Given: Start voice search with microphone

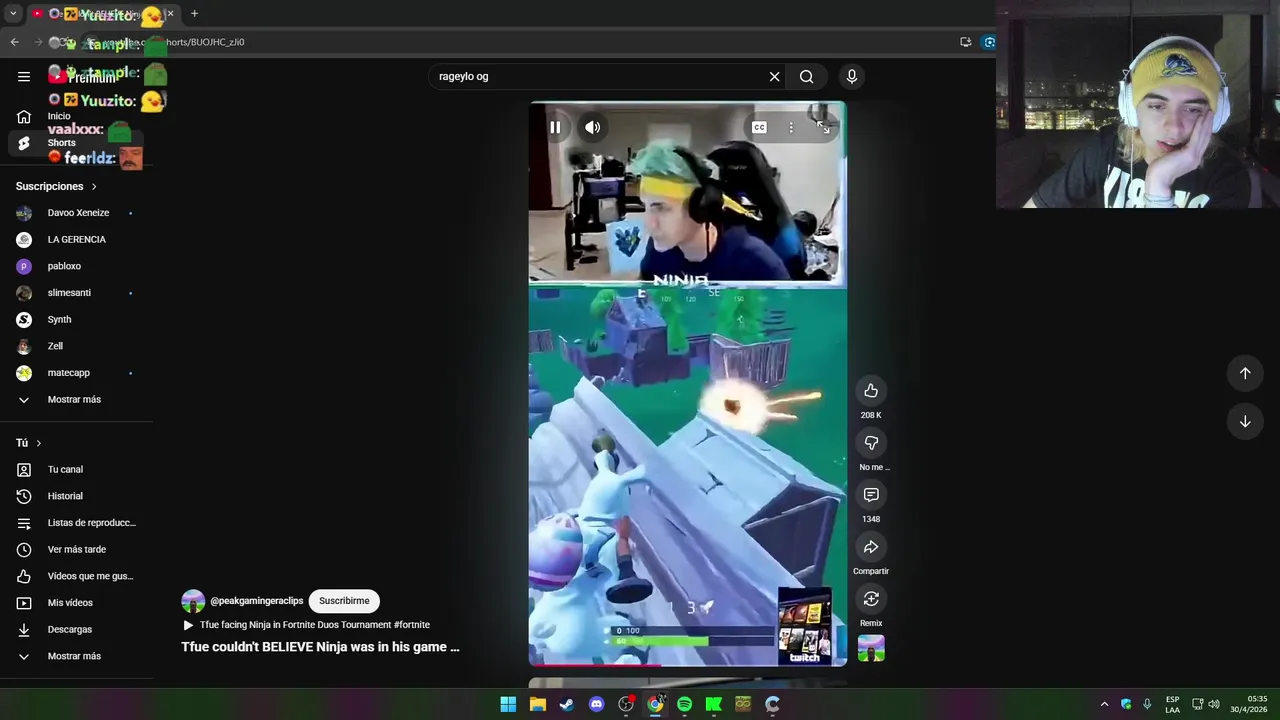Looking at the screenshot, I should point(852,76).
